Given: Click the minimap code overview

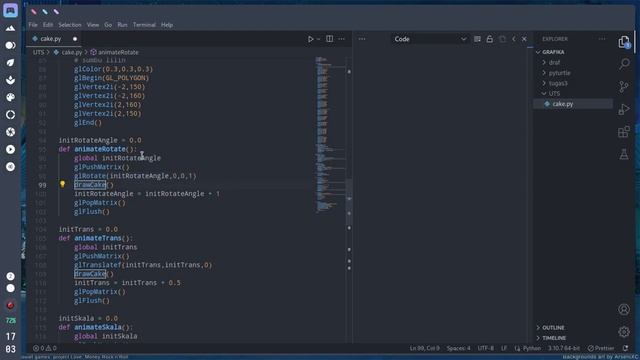Looking at the screenshot, I should click(330, 135).
